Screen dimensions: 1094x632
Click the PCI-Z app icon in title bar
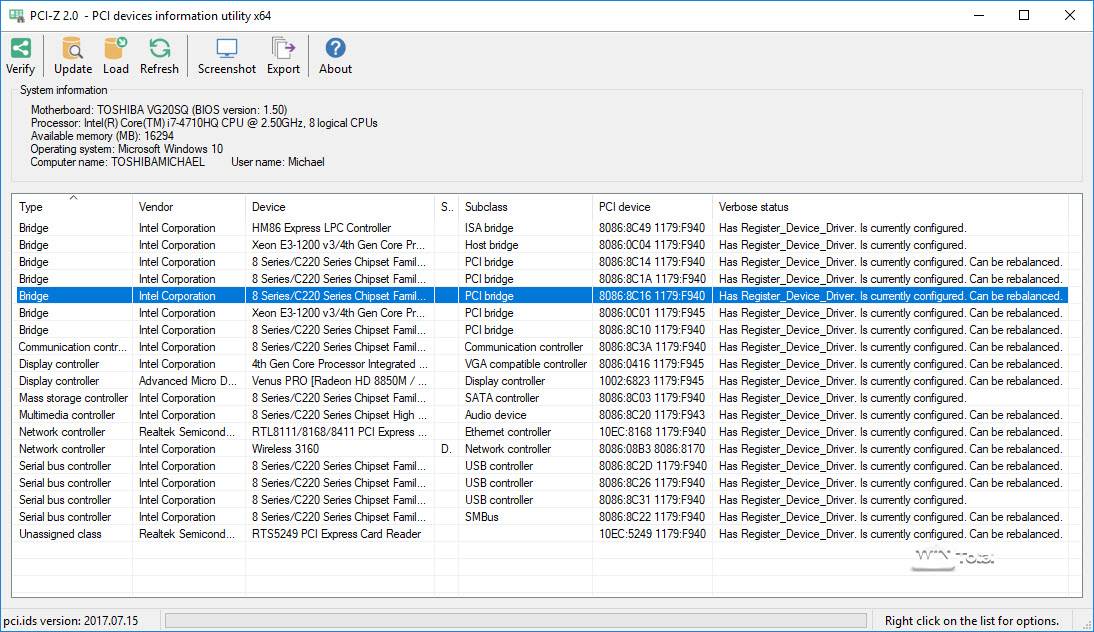click(16, 15)
